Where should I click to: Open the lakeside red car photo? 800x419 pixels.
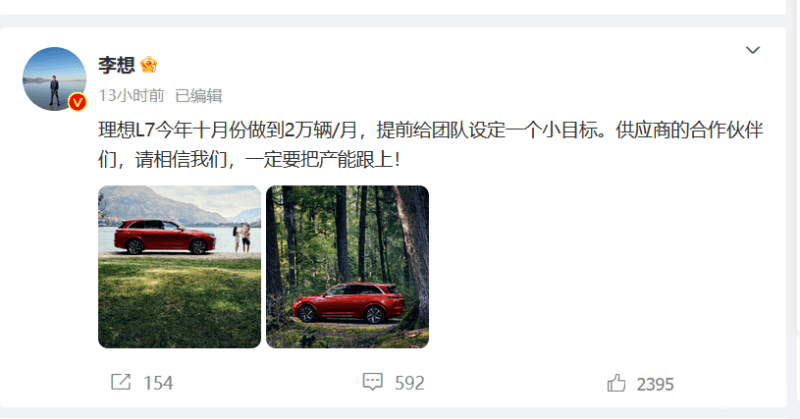tap(179, 267)
